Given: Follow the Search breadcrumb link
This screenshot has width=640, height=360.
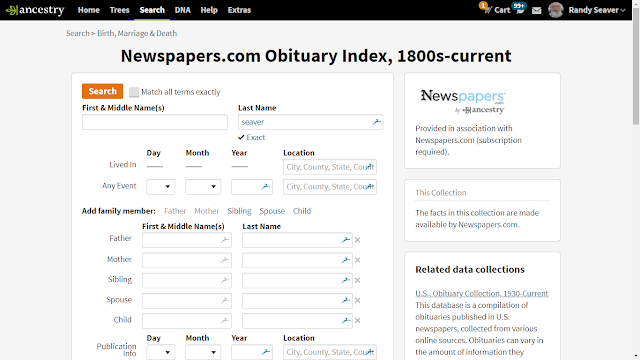Looking at the screenshot, I should click(x=78, y=33).
